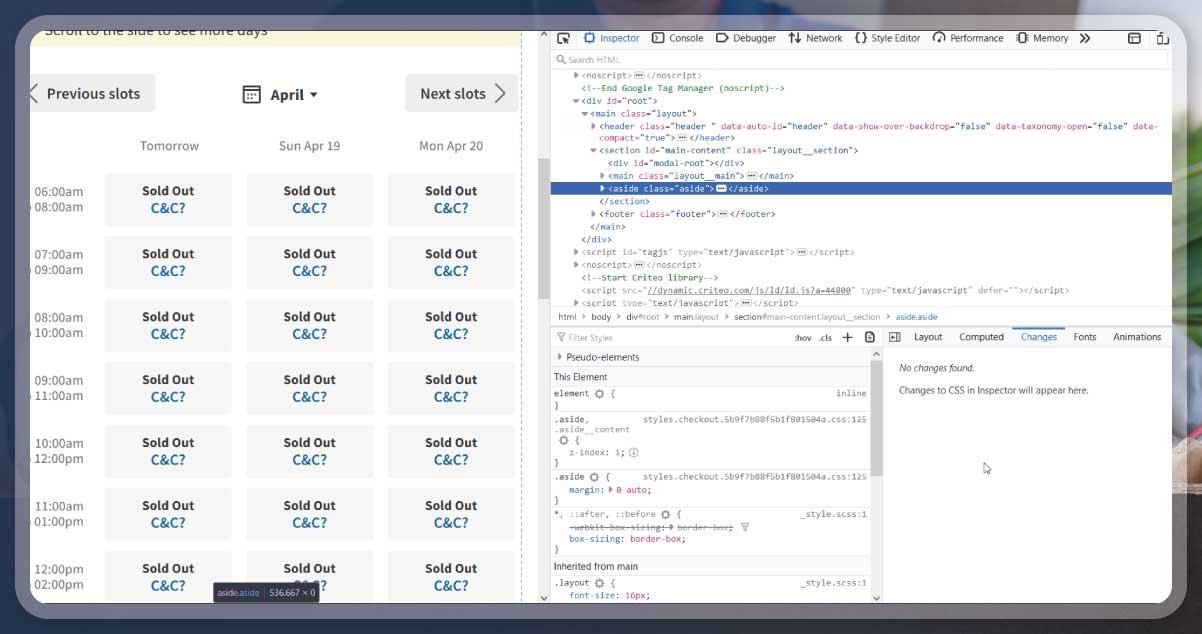Show more devtools tabs chevron
1202x634 pixels.
tap(1085, 38)
